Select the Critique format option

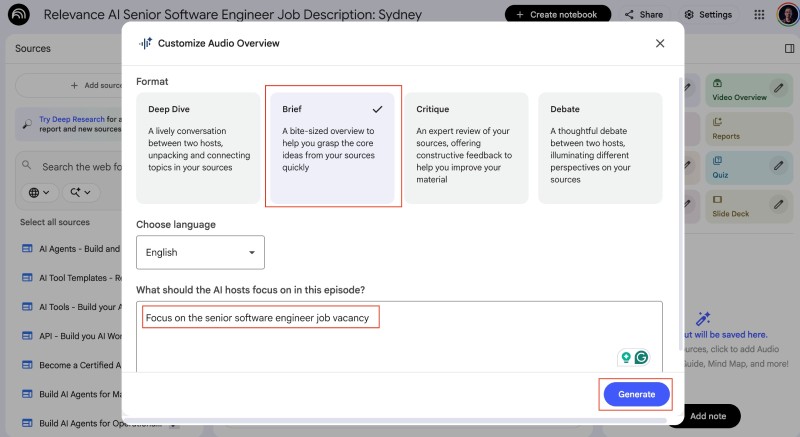467,147
